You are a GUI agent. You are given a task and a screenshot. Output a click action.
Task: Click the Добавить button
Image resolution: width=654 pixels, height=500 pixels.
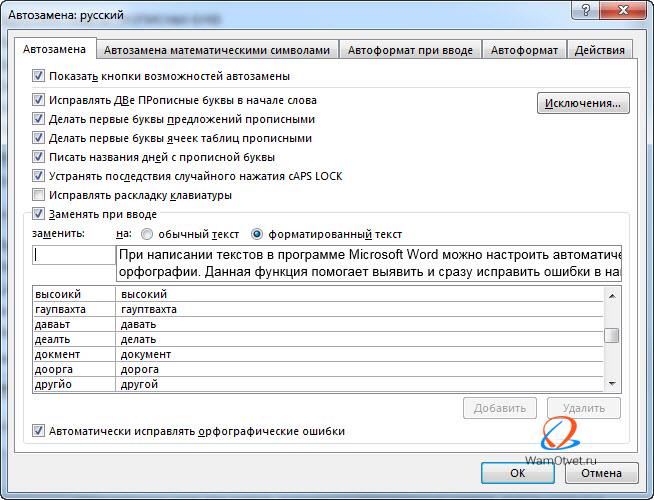coord(500,408)
